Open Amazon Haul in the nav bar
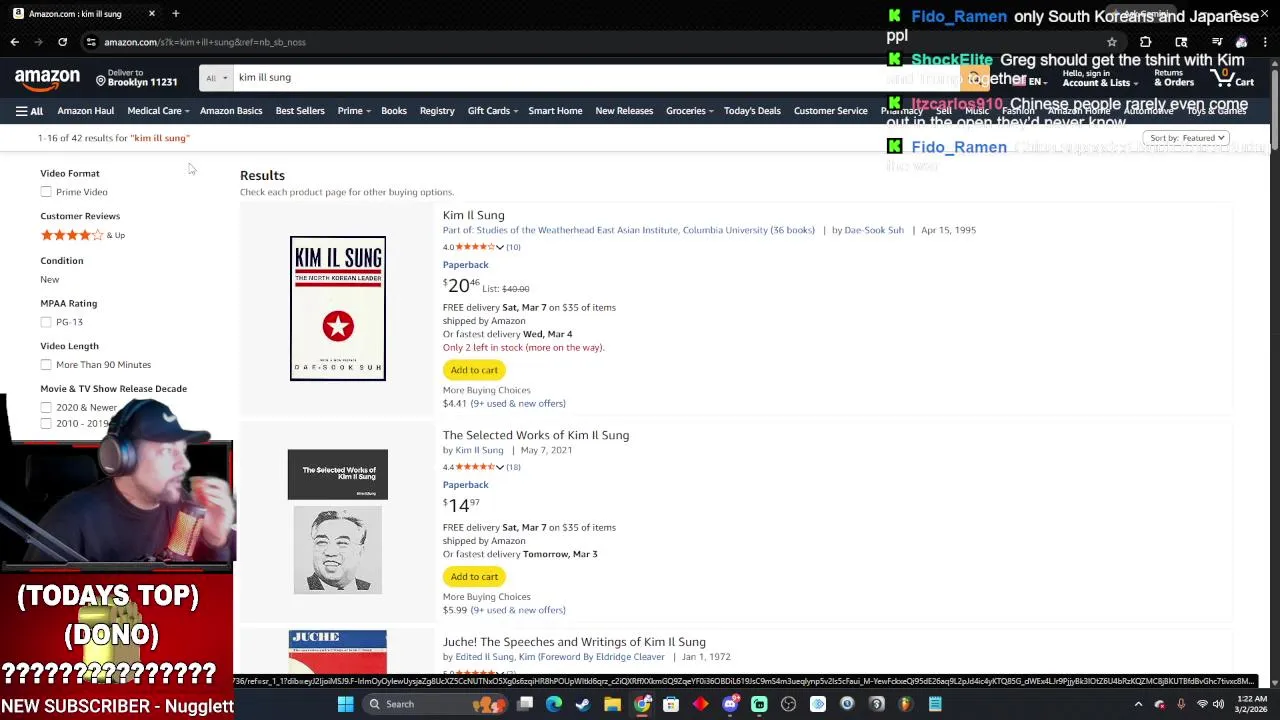 coord(85,111)
